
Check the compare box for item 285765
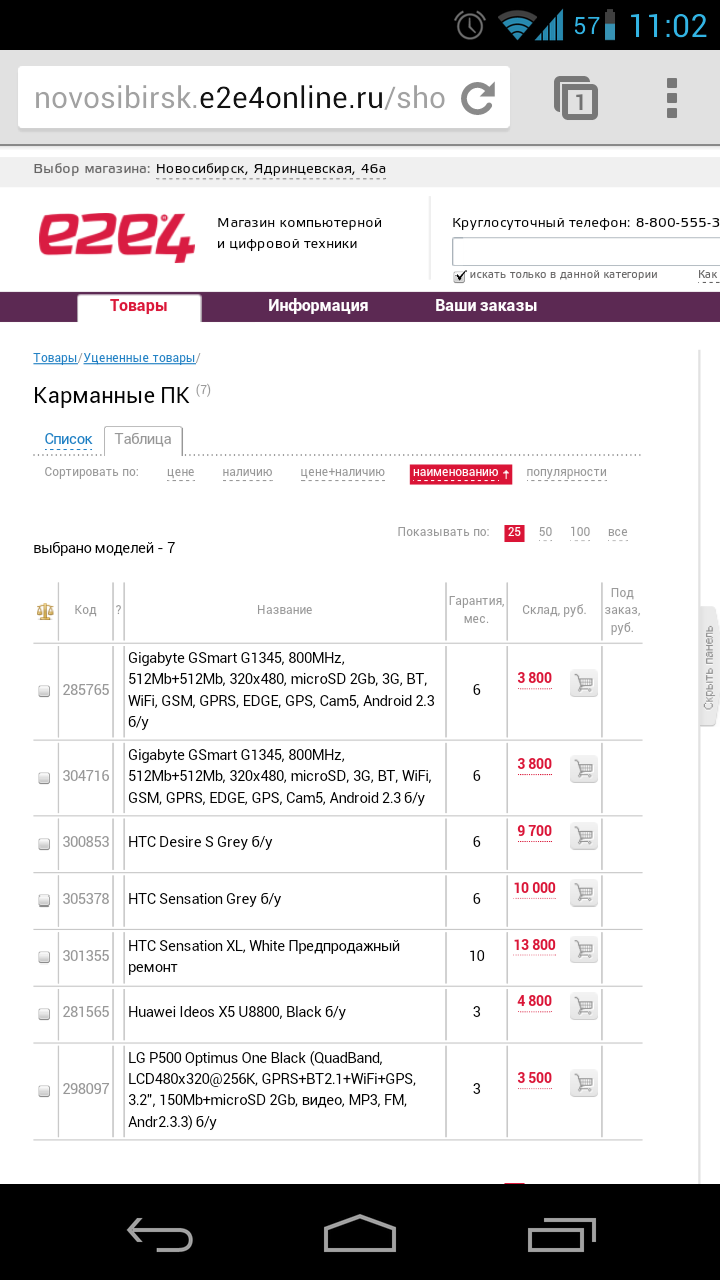44,691
